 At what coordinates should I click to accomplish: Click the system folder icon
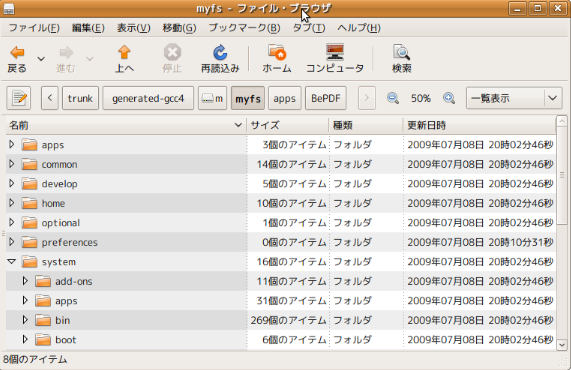click(x=29, y=262)
